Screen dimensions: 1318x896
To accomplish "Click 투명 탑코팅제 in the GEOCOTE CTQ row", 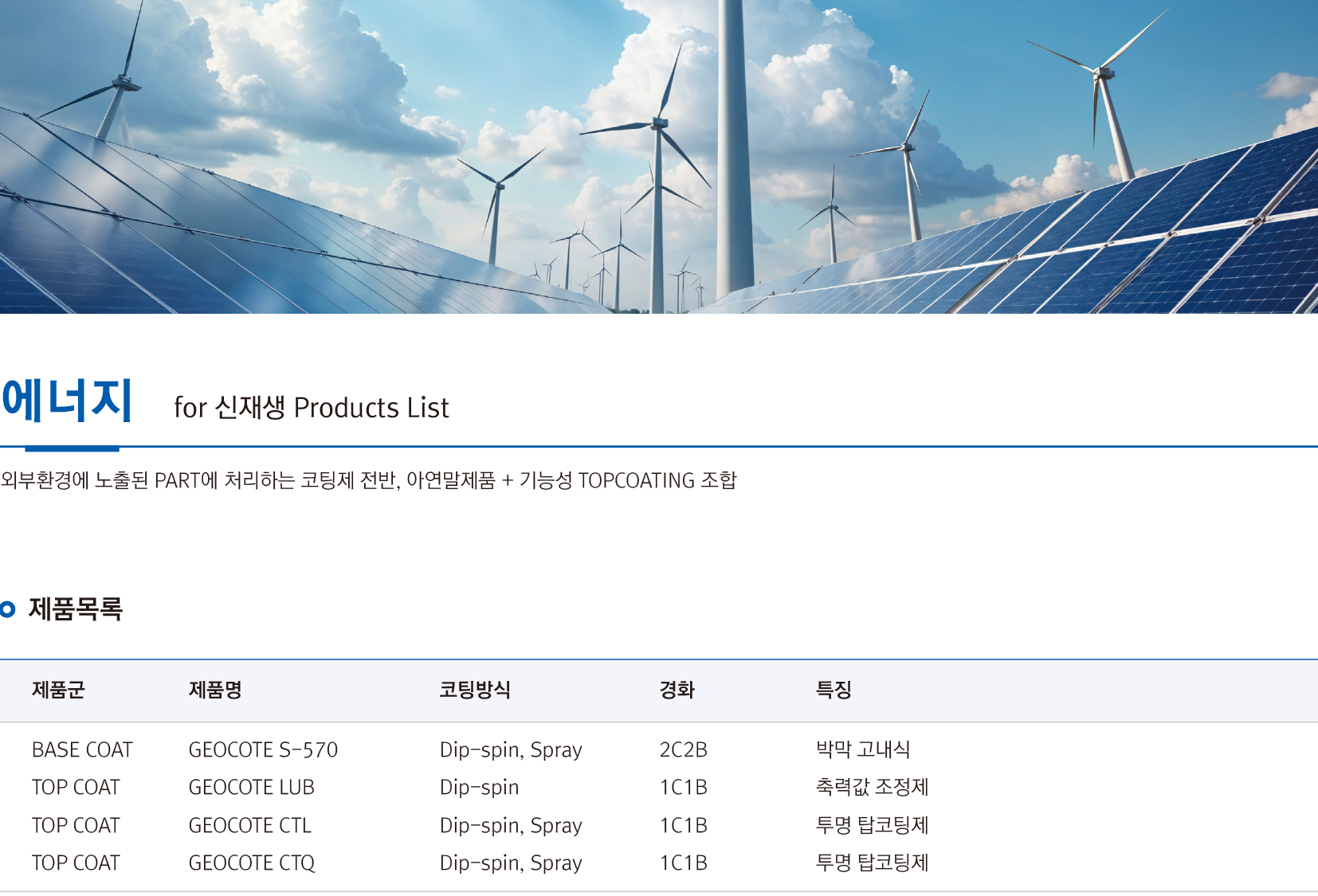I will [x=873, y=863].
